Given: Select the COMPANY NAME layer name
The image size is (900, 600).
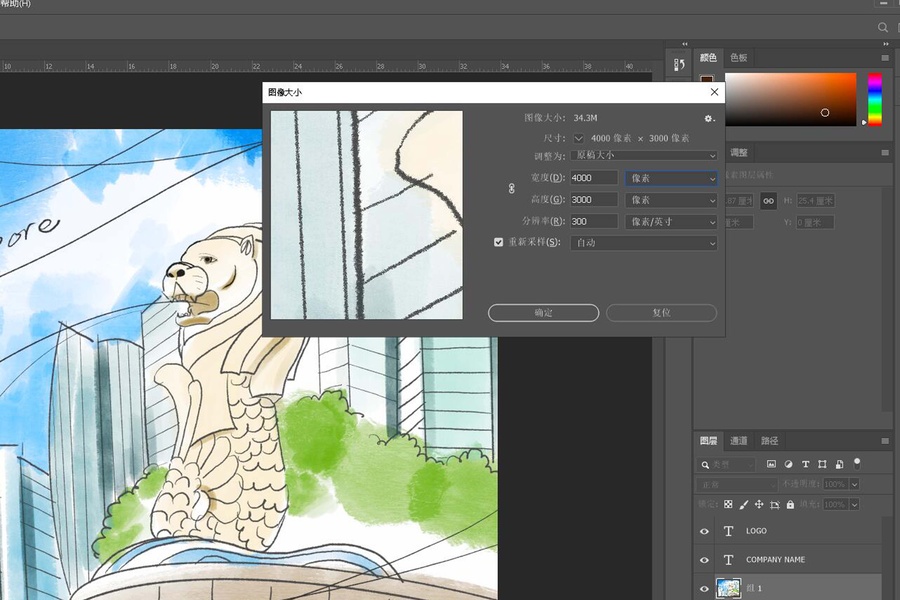Looking at the screenshot, I should pos(775,560).
